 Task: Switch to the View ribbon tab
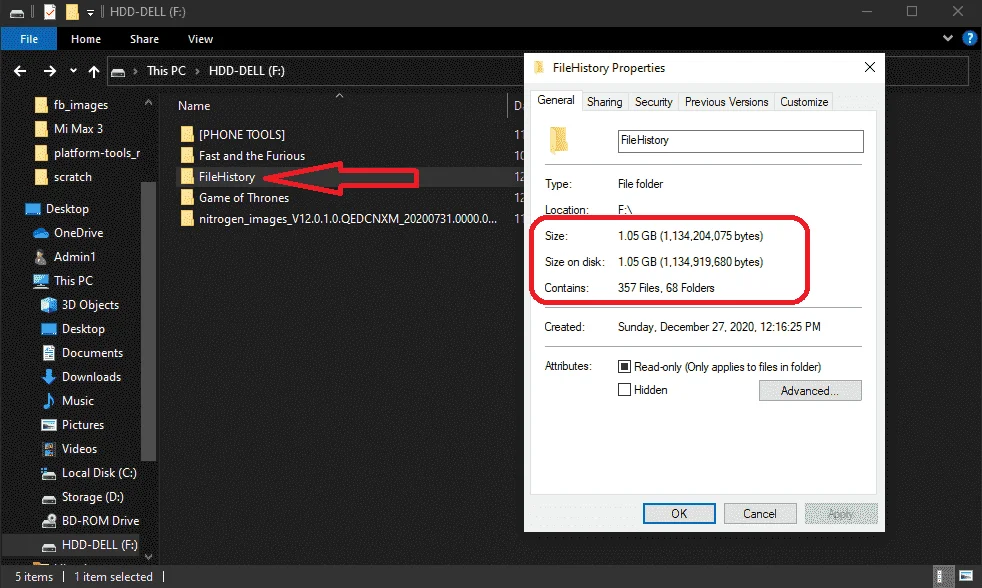point(200,39)
